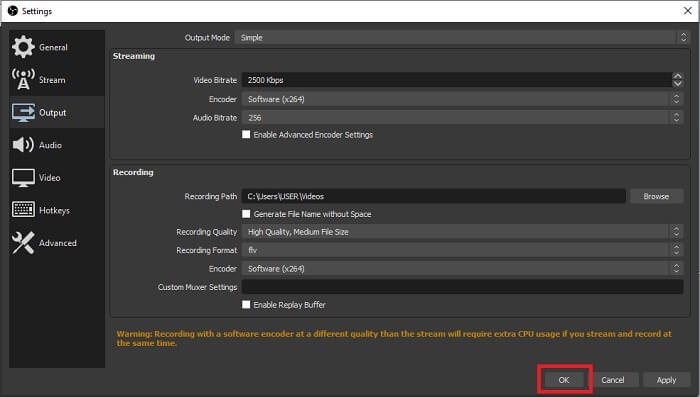Click the General gear icon
Screen dimensions: 700x397
(x=23, y=46)
